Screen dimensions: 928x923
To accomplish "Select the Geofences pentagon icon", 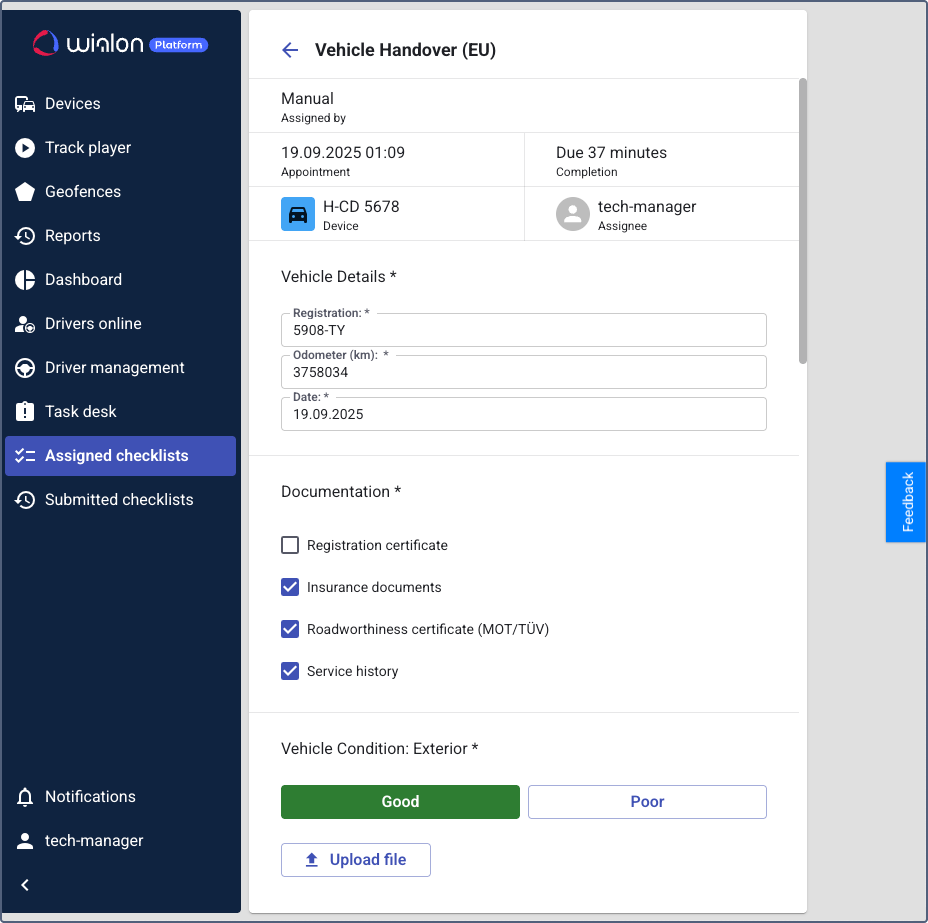I will 25,192.
